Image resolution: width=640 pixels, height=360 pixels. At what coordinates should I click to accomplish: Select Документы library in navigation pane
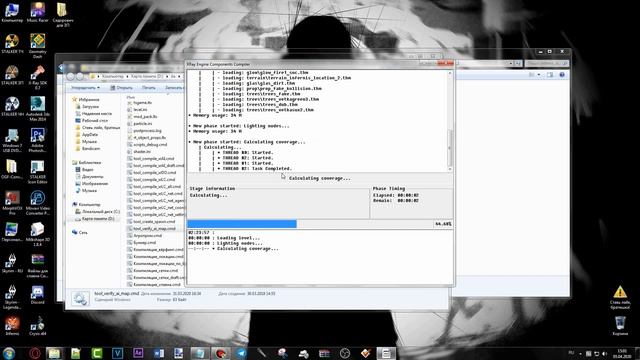[x=89, y=176]
